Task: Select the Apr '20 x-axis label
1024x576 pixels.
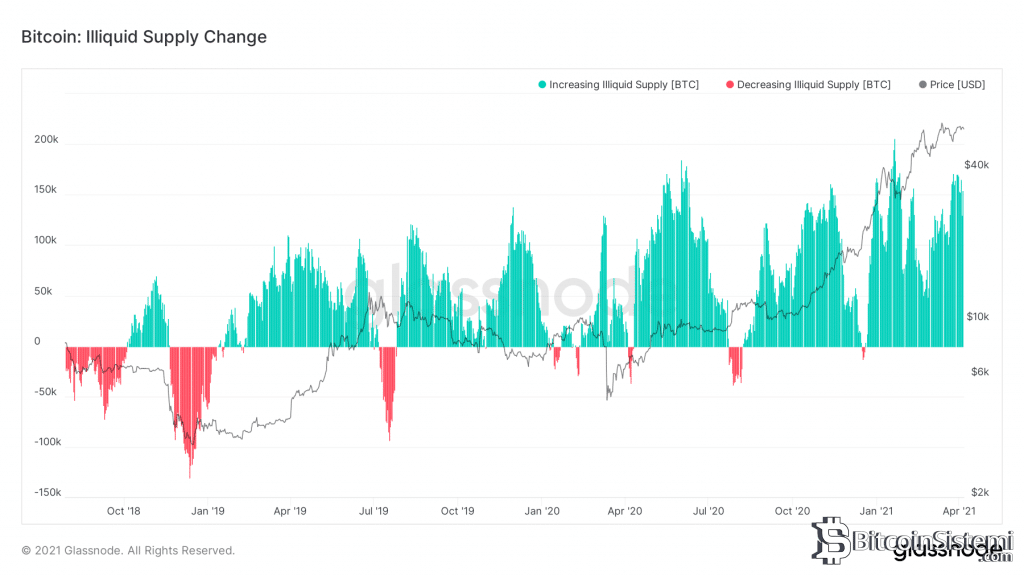Action: pyautogui.click(x=624, y=511)
